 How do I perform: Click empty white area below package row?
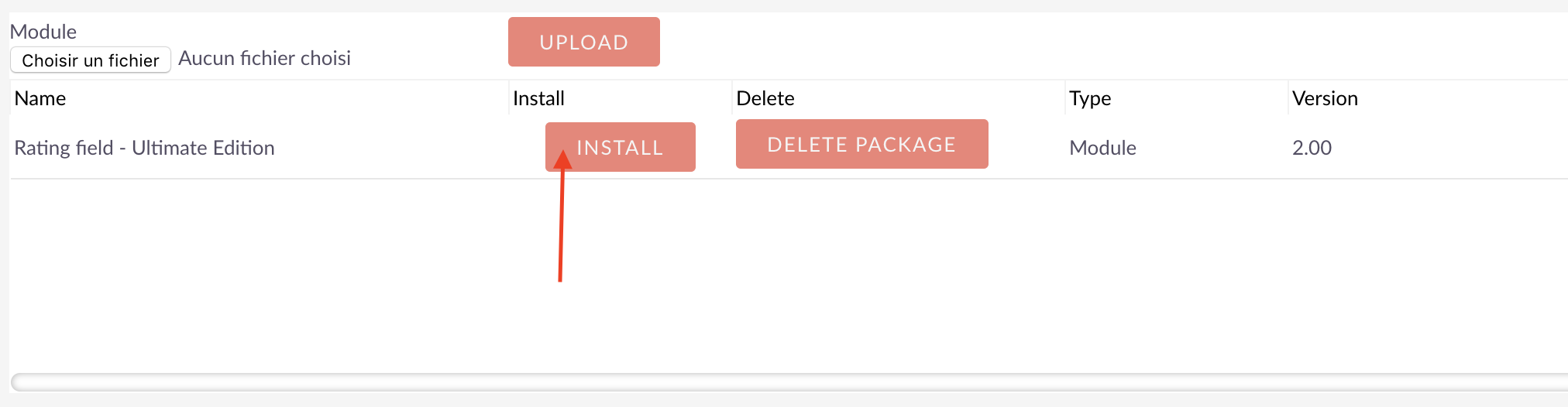[930, 271]
